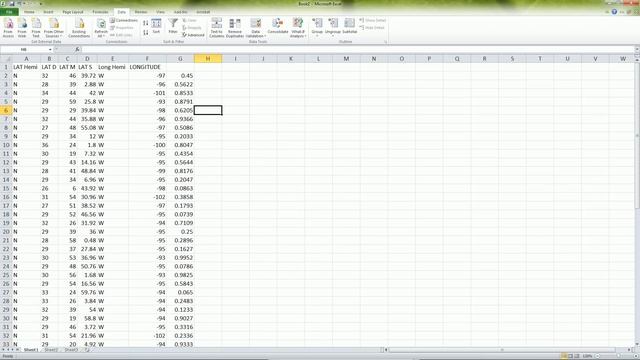This screenshot has height=360, width=640.
Task: Click Page Layout view status button
Action: (x=570, y=356)
